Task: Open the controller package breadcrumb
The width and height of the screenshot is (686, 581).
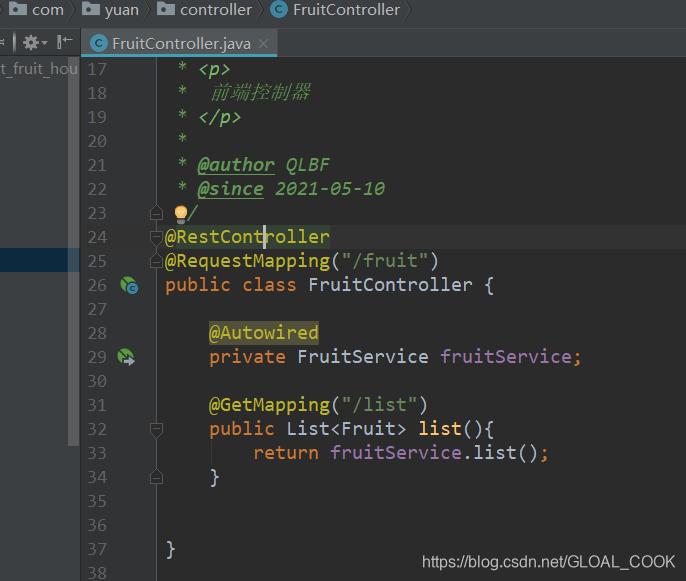Action: (x=204, y=9)
